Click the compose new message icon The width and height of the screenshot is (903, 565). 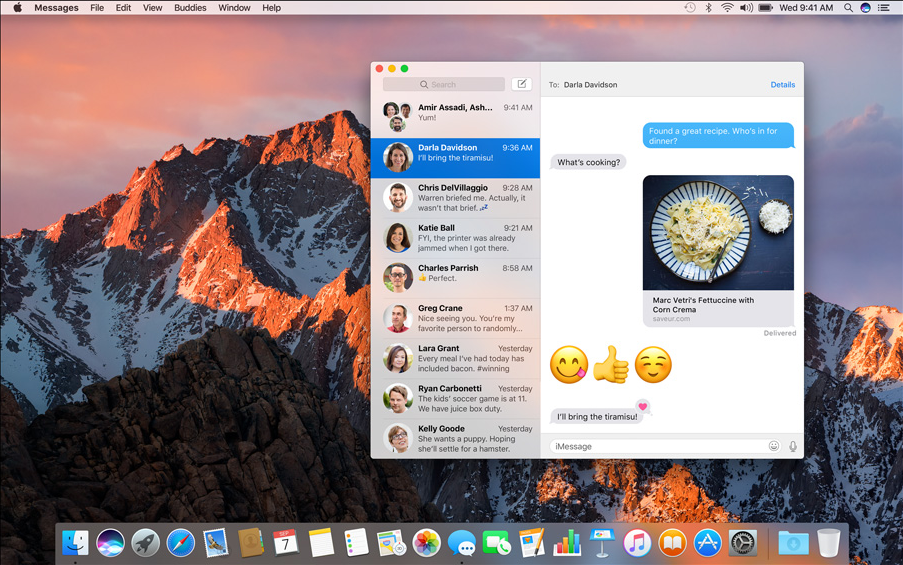click(x=522, y=84)
